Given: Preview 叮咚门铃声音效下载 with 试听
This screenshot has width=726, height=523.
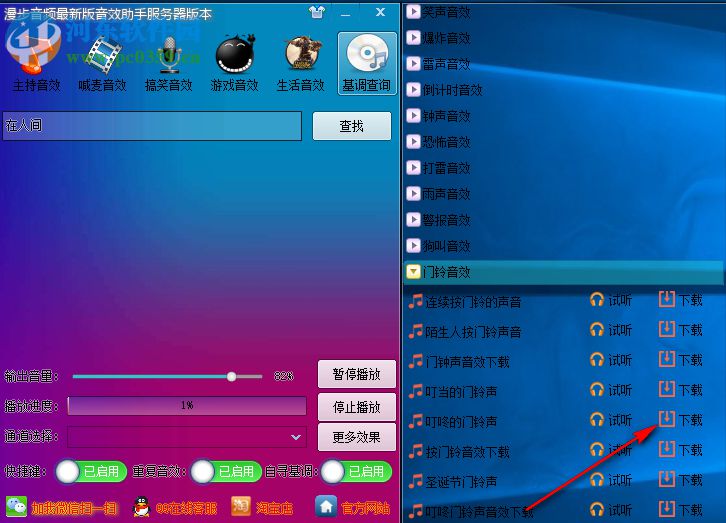Looking at the screenshot, I should (611, 510).
